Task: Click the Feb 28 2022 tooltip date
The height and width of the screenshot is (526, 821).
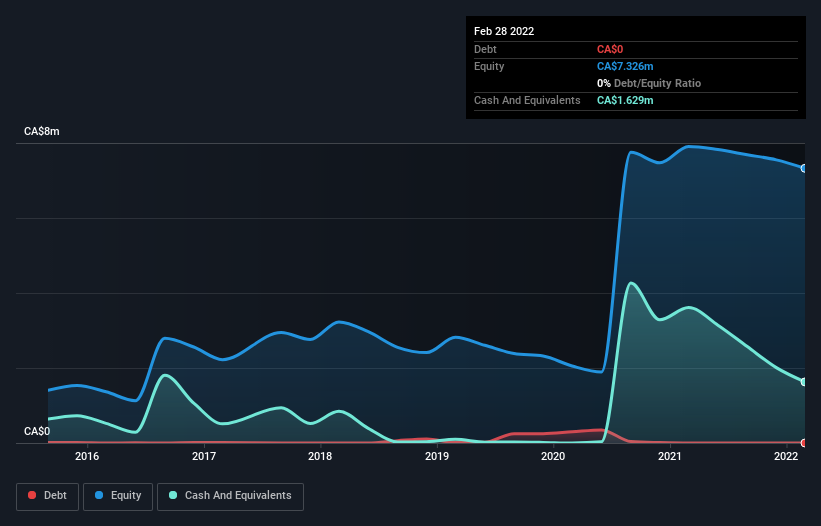Action: (504, 31)
